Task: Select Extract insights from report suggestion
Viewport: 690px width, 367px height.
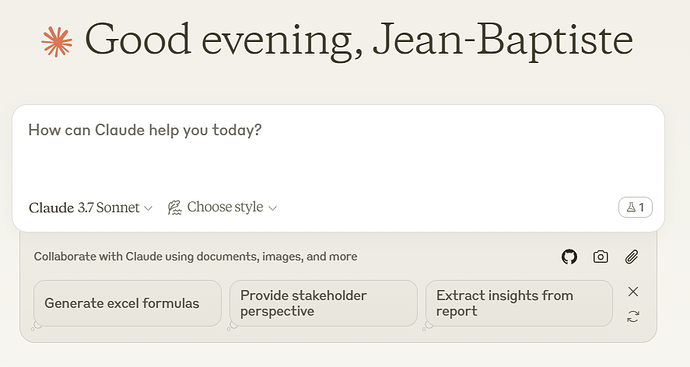Action: (519, 303)
